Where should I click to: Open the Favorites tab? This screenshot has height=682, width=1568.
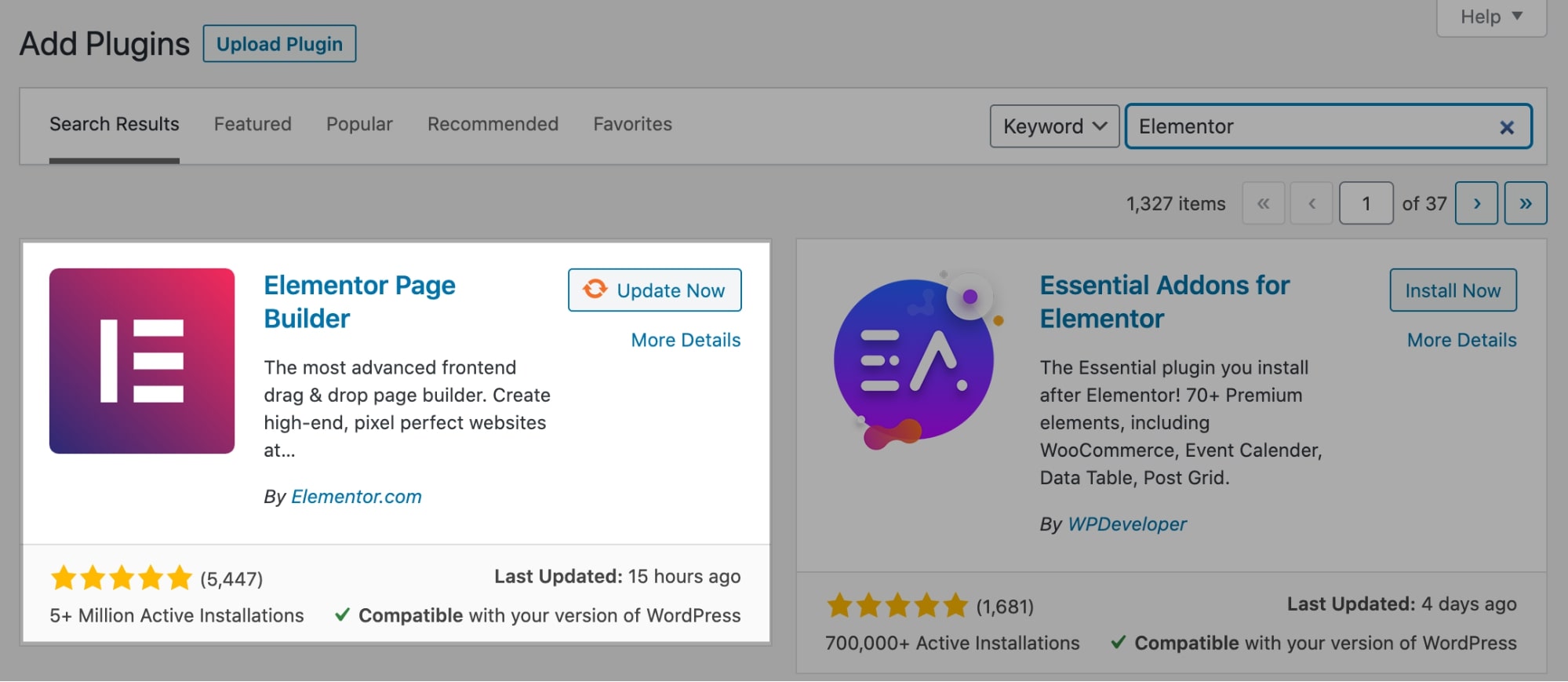(632, 124)
